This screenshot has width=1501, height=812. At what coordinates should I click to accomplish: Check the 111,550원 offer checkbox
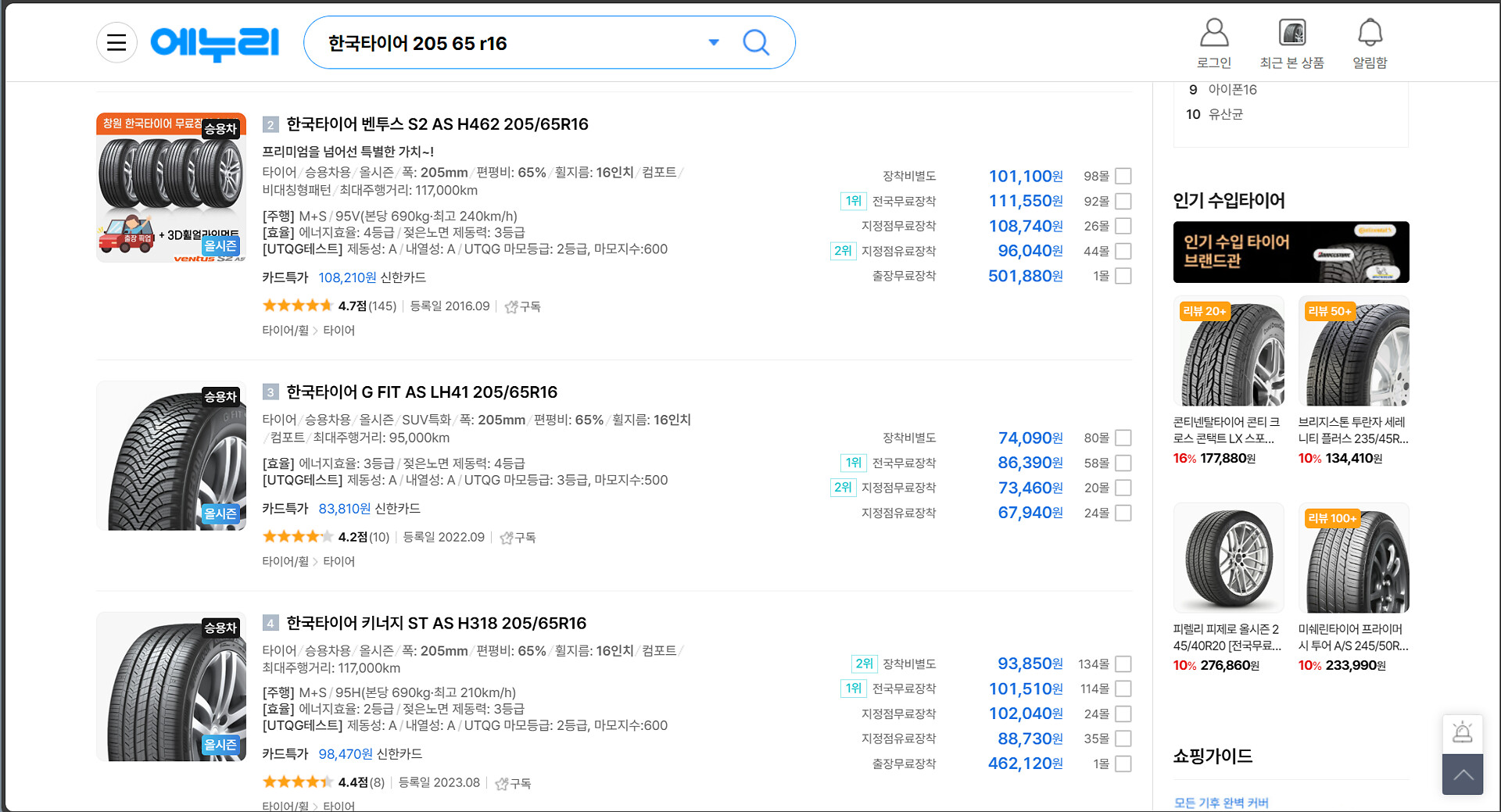[x=1123, y=202]
